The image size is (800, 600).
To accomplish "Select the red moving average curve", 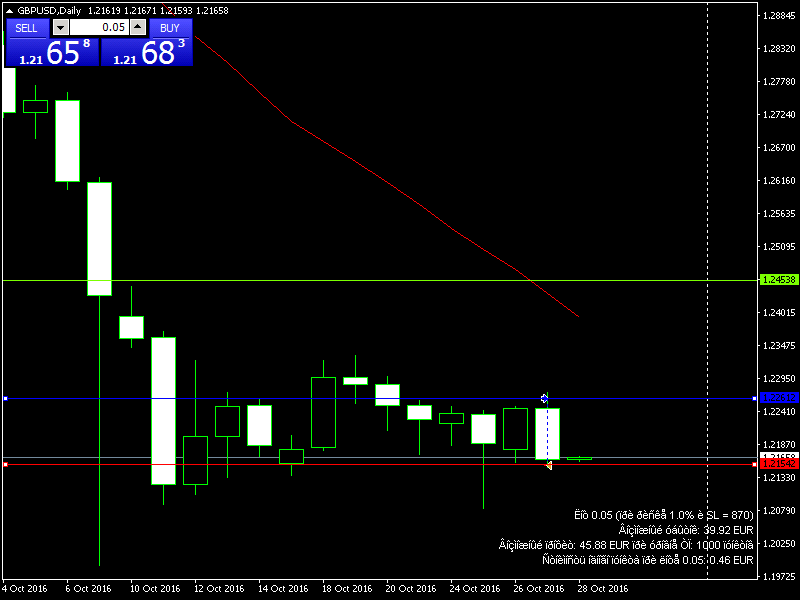I will [x=388, y=183].
